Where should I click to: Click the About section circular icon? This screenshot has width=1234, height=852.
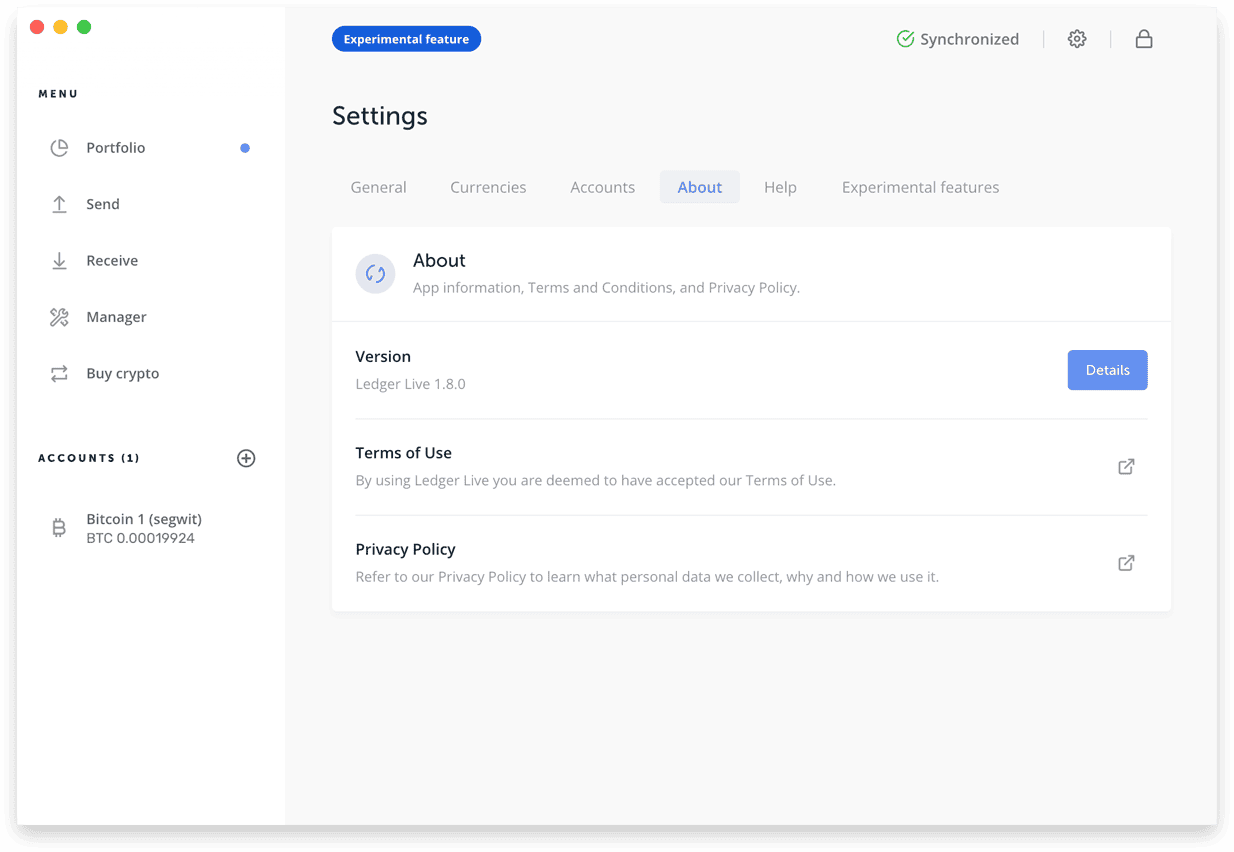375,273
